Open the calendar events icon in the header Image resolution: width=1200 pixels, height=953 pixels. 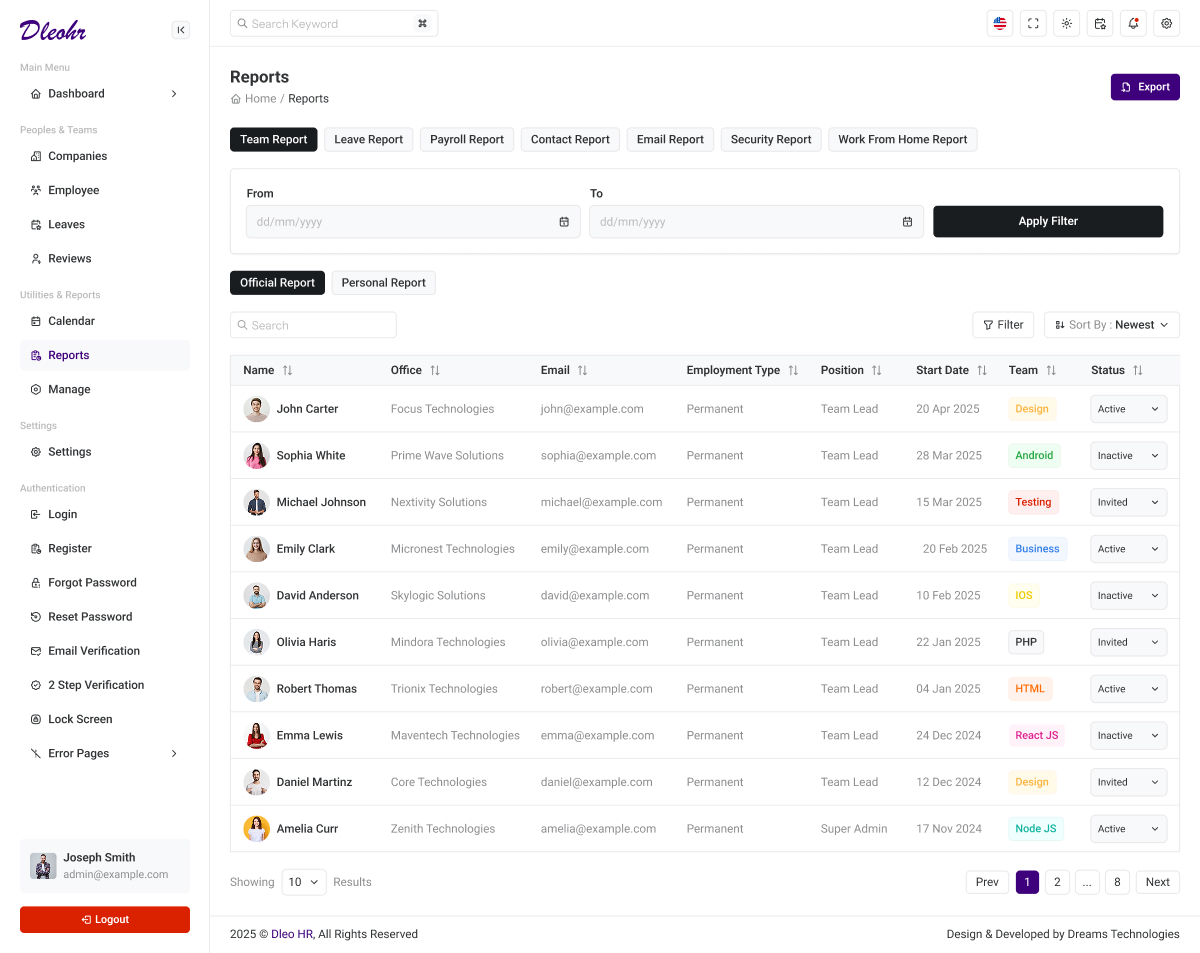(1099, 23)
